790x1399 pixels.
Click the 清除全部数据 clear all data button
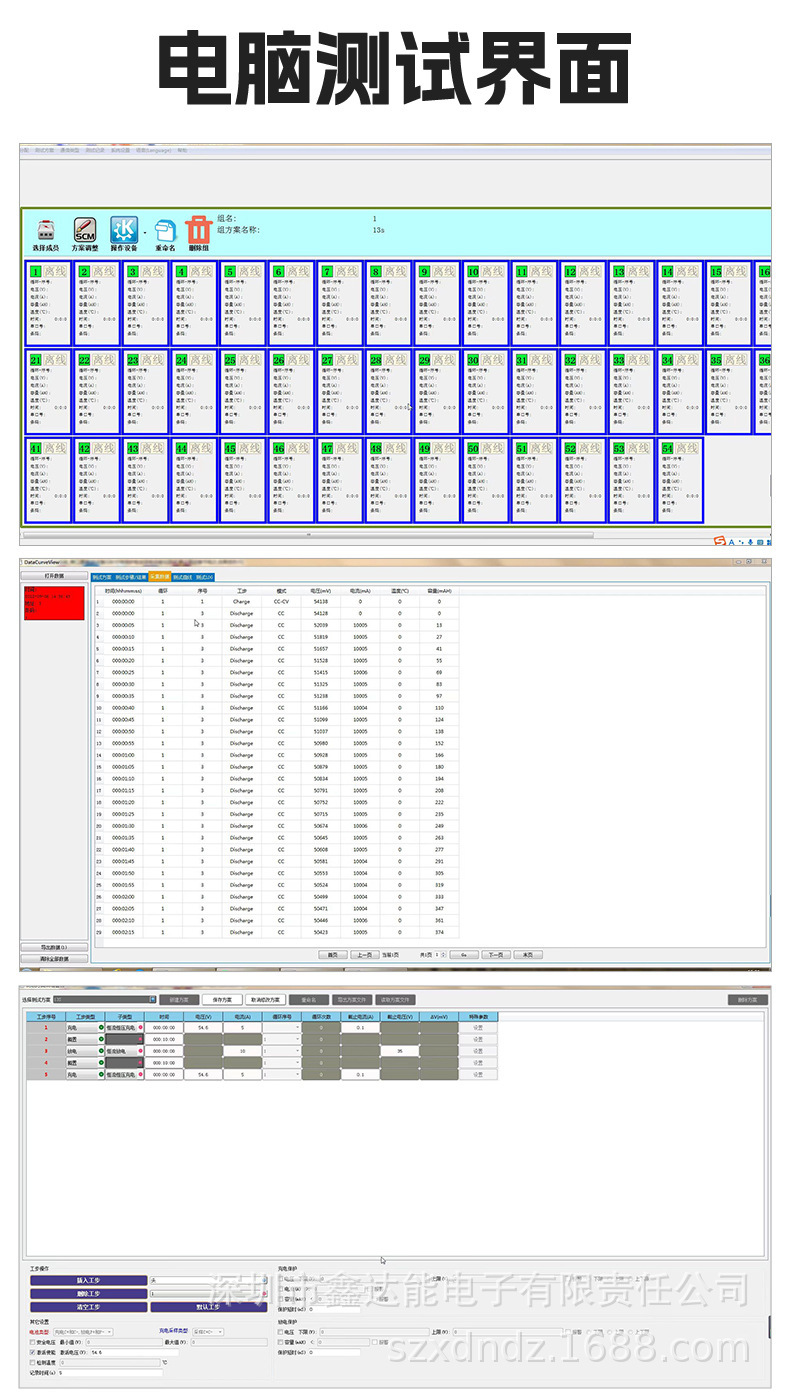(54, 959)
